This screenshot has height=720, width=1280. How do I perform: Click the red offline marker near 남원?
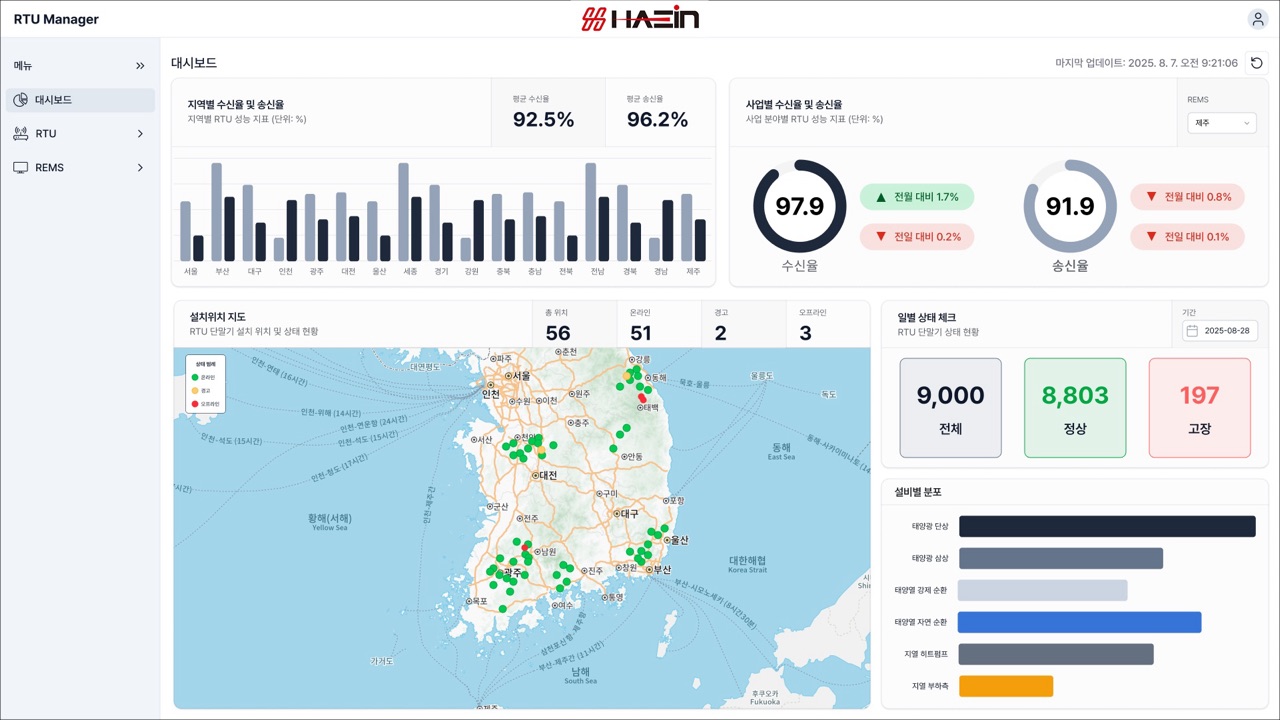pos(524,548)
